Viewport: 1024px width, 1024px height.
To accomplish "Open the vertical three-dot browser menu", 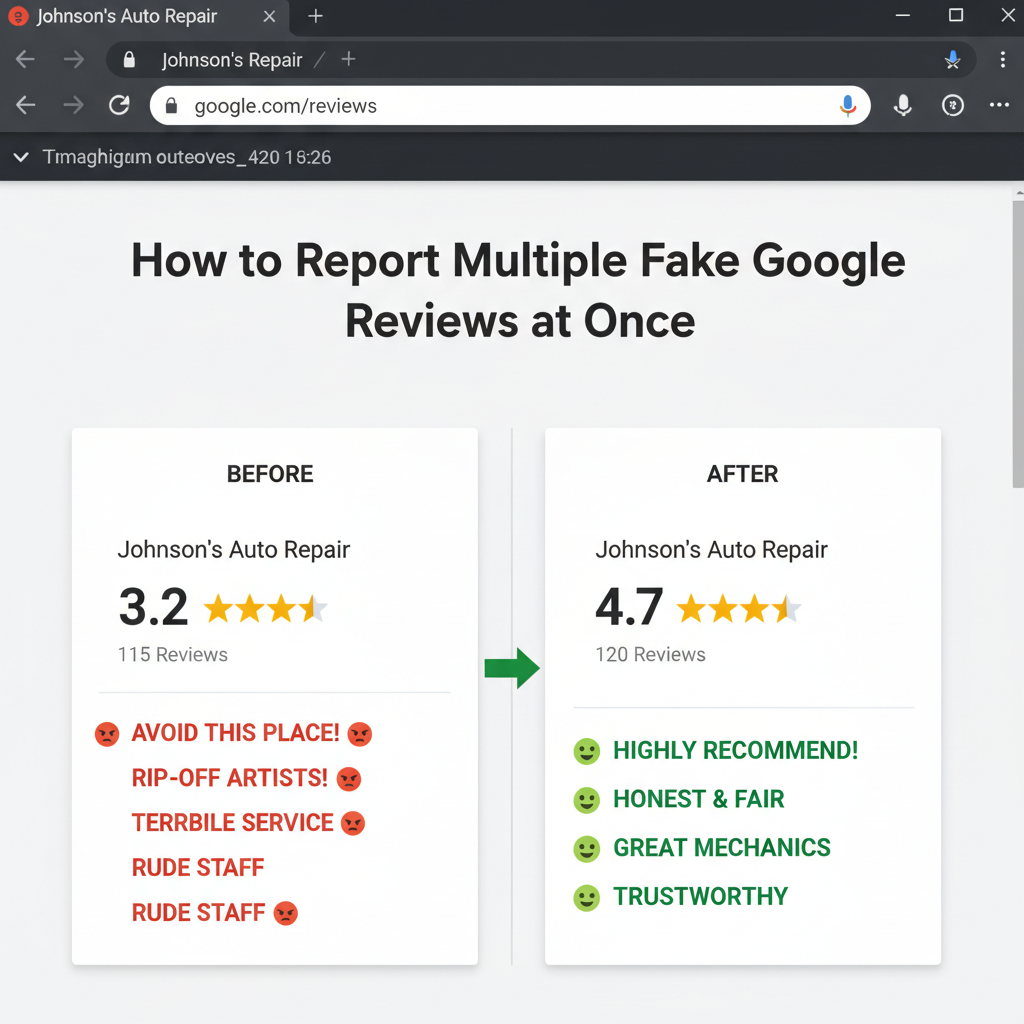I will 1002,59.
